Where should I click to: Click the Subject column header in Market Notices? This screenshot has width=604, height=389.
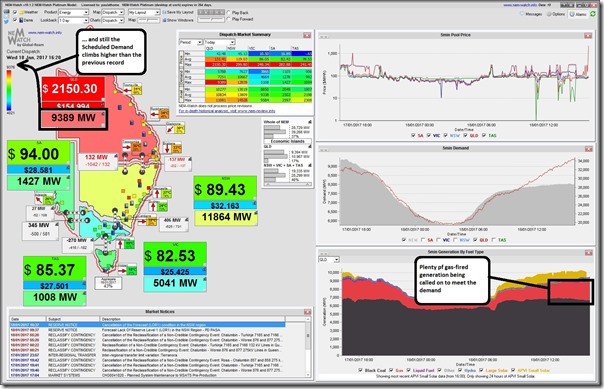pos(73,319)
